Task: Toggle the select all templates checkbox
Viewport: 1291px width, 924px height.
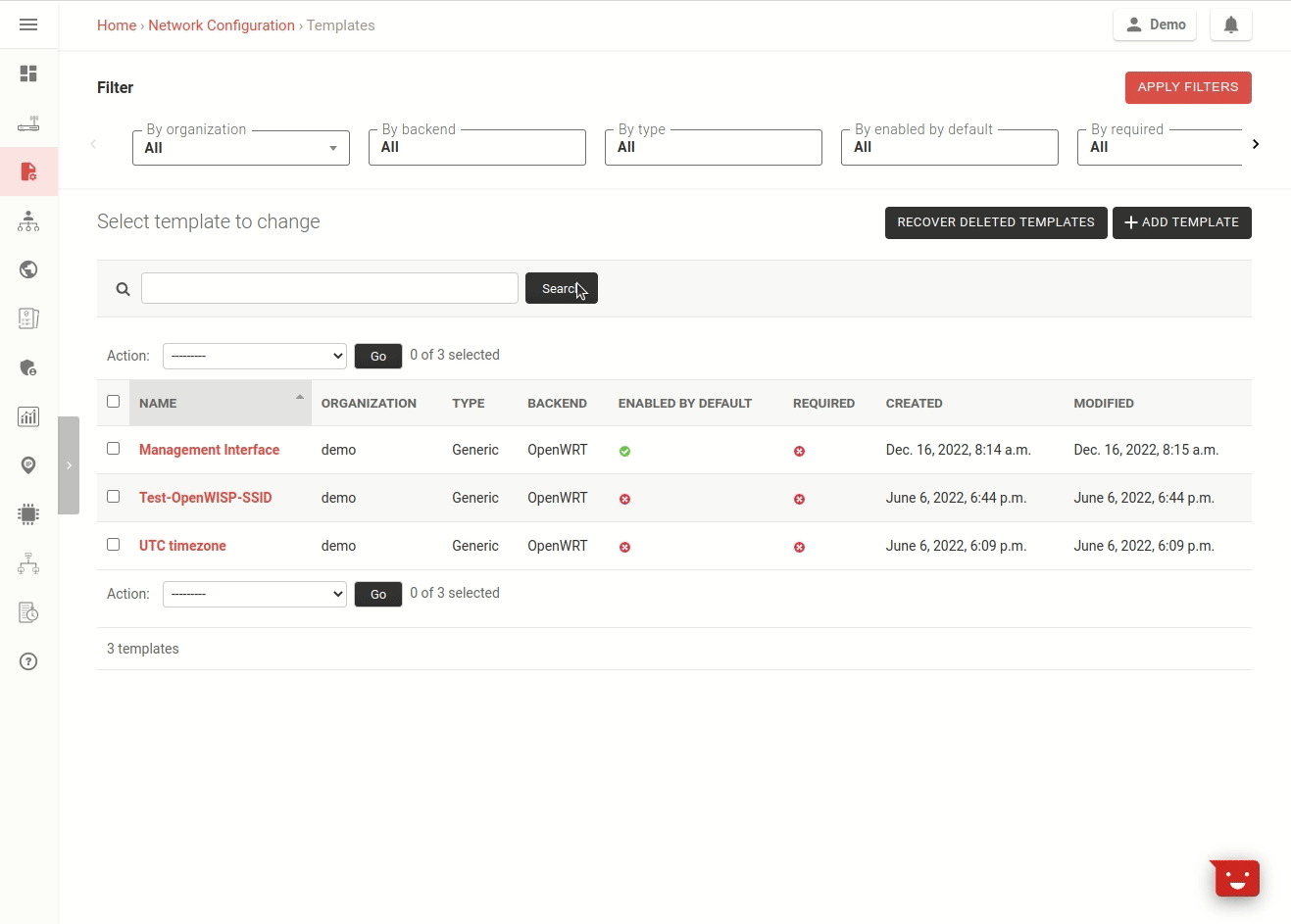Action: point(114,402)
